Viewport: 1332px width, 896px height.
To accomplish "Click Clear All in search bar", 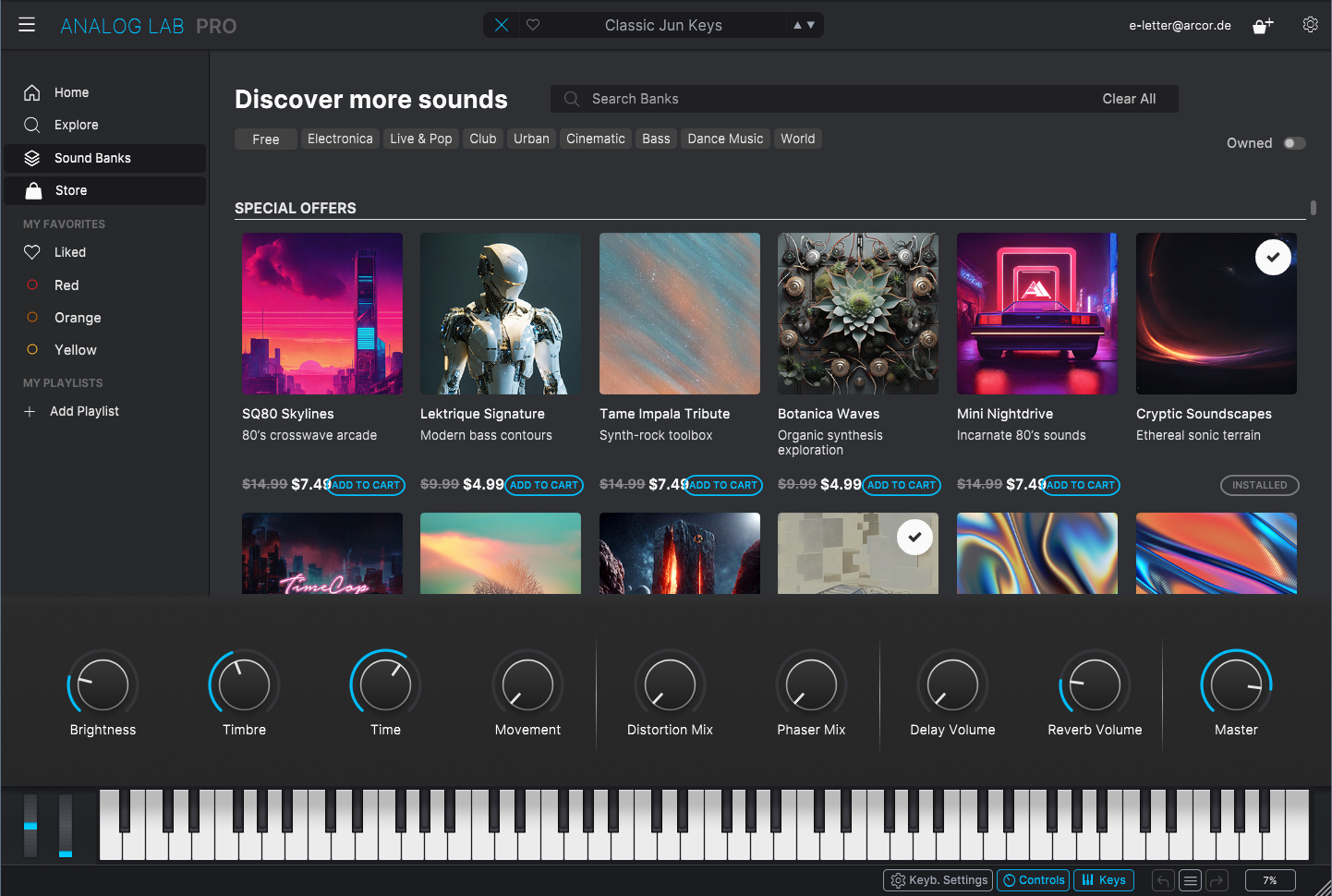I will click(1129, 99).
